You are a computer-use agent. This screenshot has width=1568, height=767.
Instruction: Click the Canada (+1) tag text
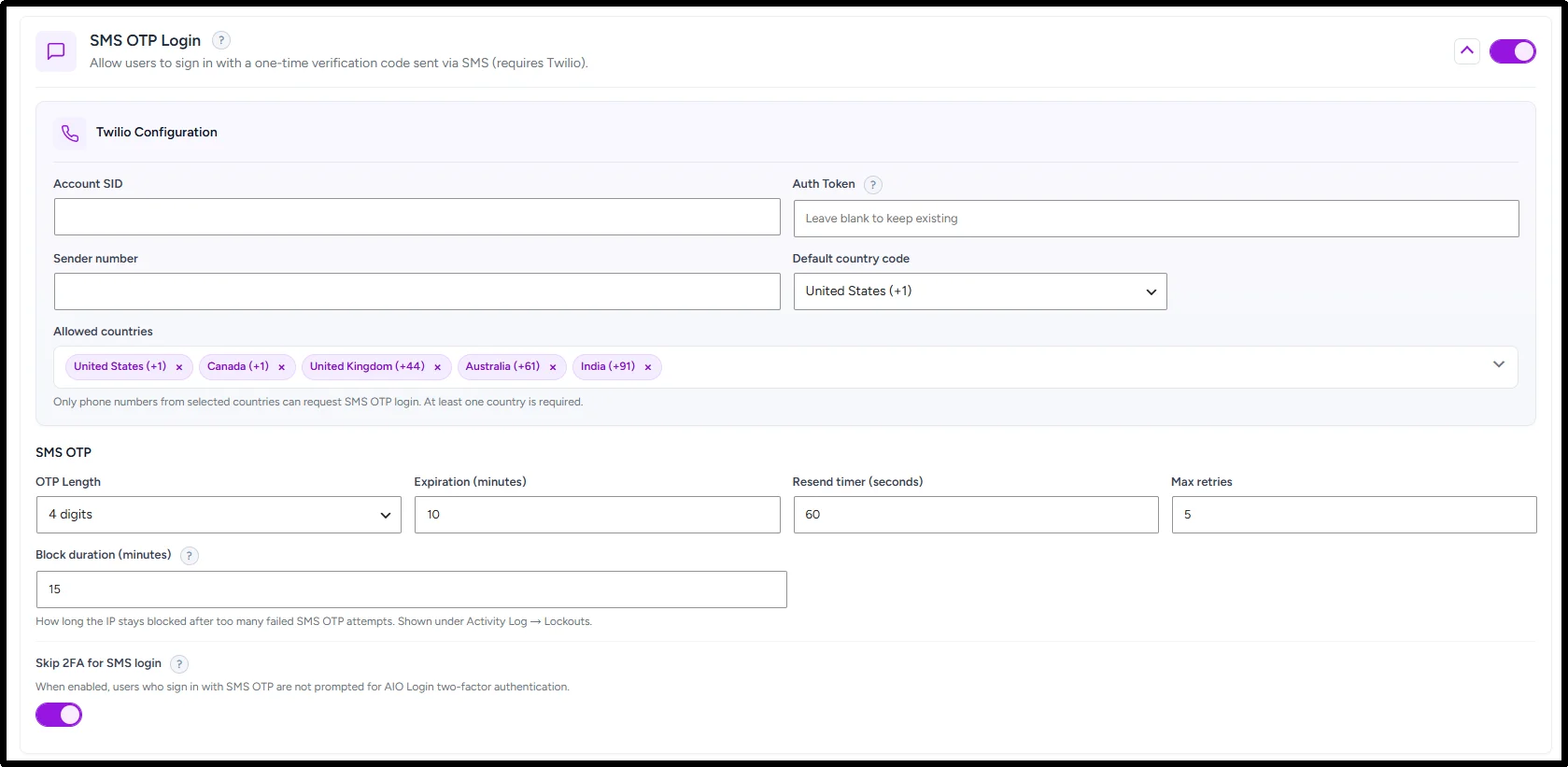238,366
